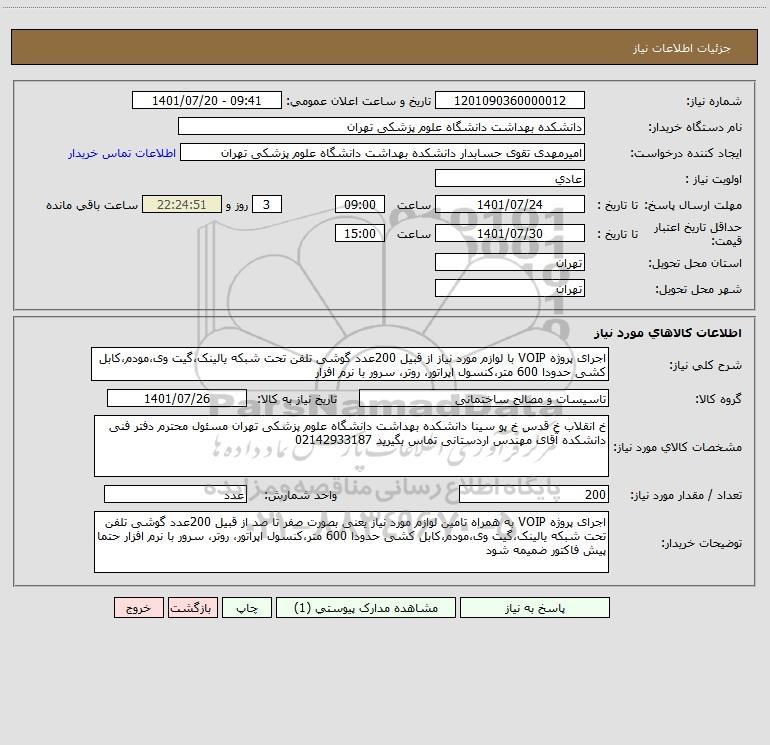The height and width of the screenshot is (745, 770).
Task: Open 'مشاهده مدارک پیوستی (1)' attachments
Action: pyautogui.click(x=366, y=607)
